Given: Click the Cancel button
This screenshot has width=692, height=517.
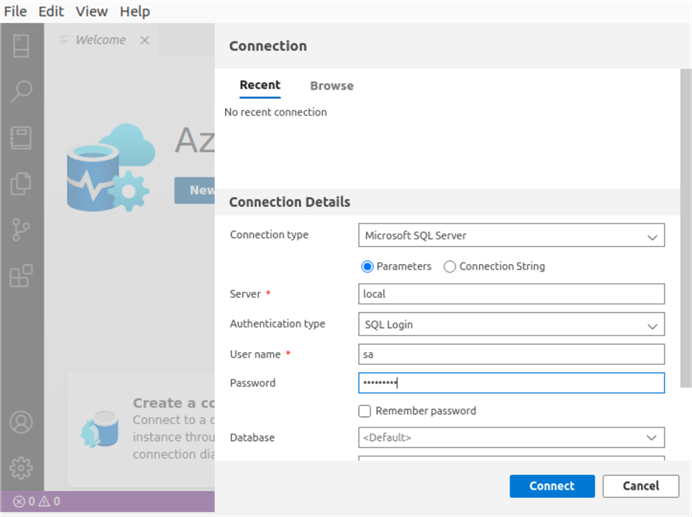Looking at the screenshot, I should pos(641,486).
